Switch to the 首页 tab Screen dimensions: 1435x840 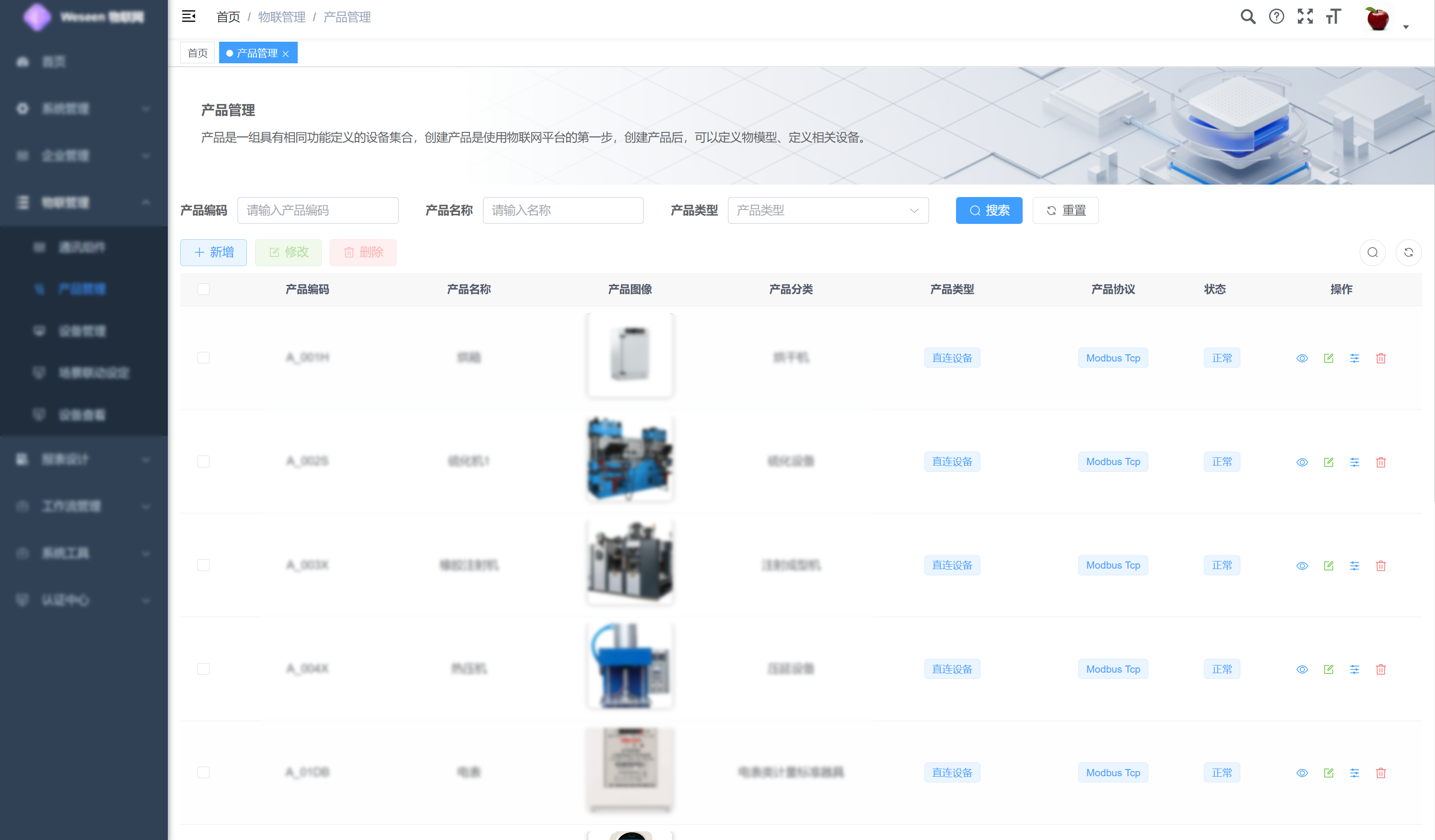198,53
